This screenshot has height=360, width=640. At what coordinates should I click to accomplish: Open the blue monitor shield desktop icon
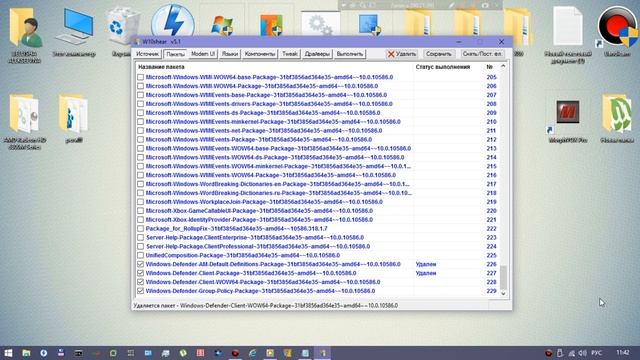[369, 25]
